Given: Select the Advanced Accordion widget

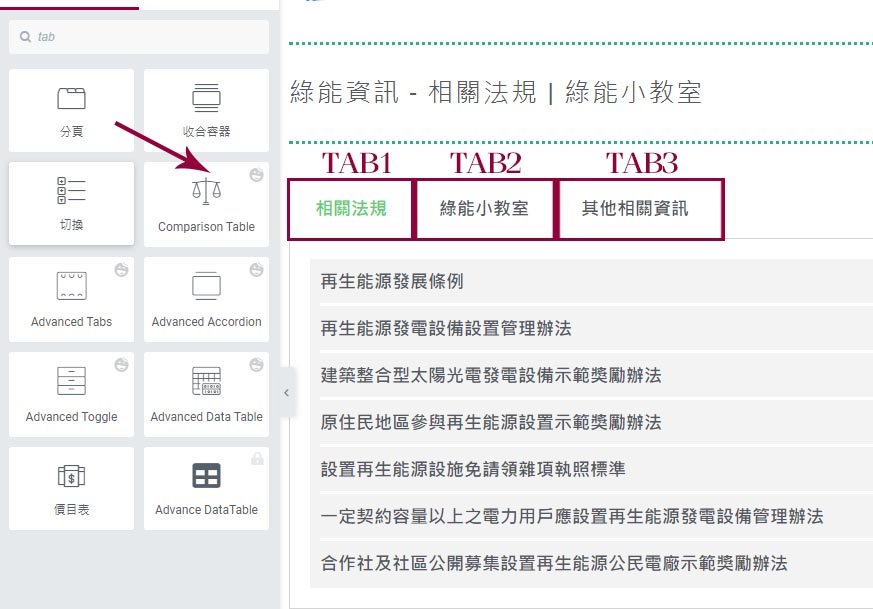Looking at the screenshot, I should [x=206, y=299].
